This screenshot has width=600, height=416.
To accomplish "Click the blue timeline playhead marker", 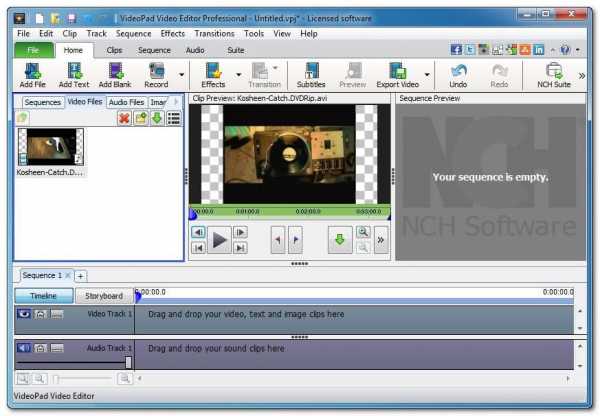I will click(x=138, y=295).
